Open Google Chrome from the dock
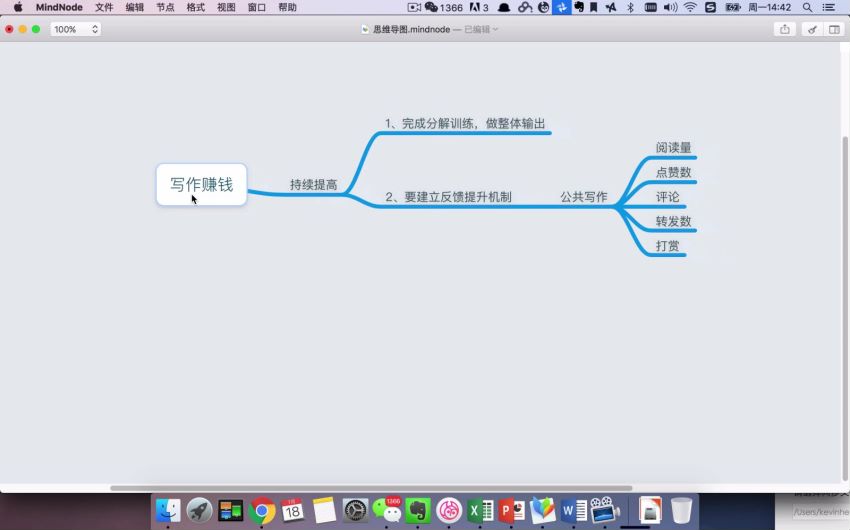The width and height of the screenshot is (850, 530). pos(262,510)
